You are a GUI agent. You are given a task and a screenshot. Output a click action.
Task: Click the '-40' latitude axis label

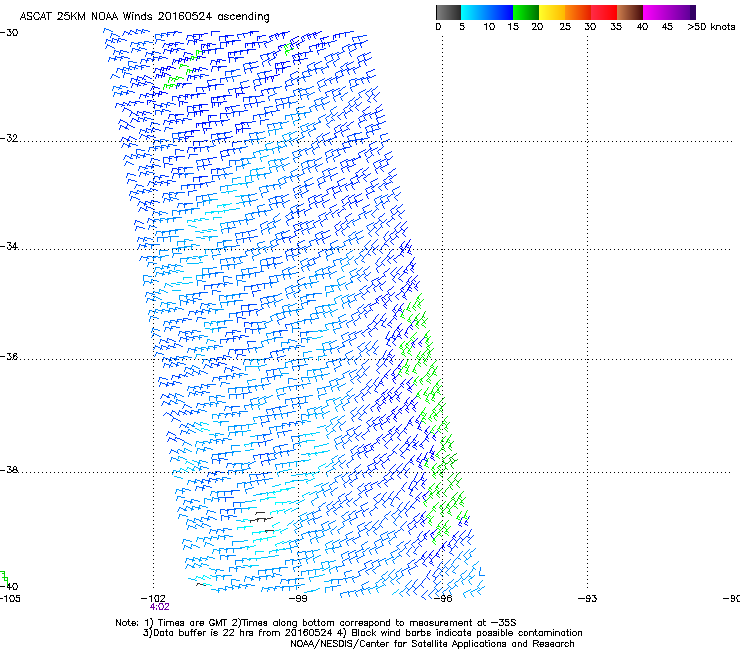9,586
